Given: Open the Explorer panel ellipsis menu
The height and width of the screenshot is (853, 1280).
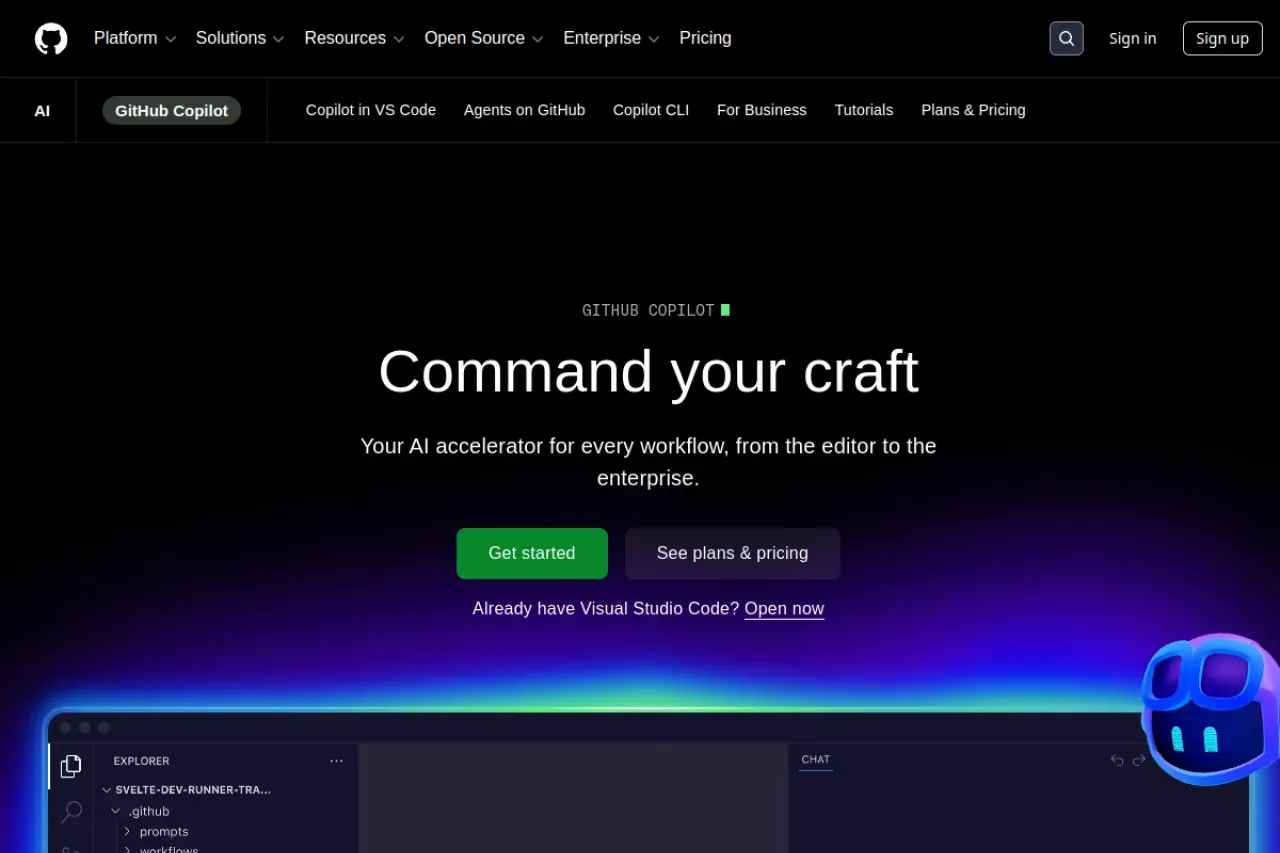Looking at the screenshot, I should 337,761.
